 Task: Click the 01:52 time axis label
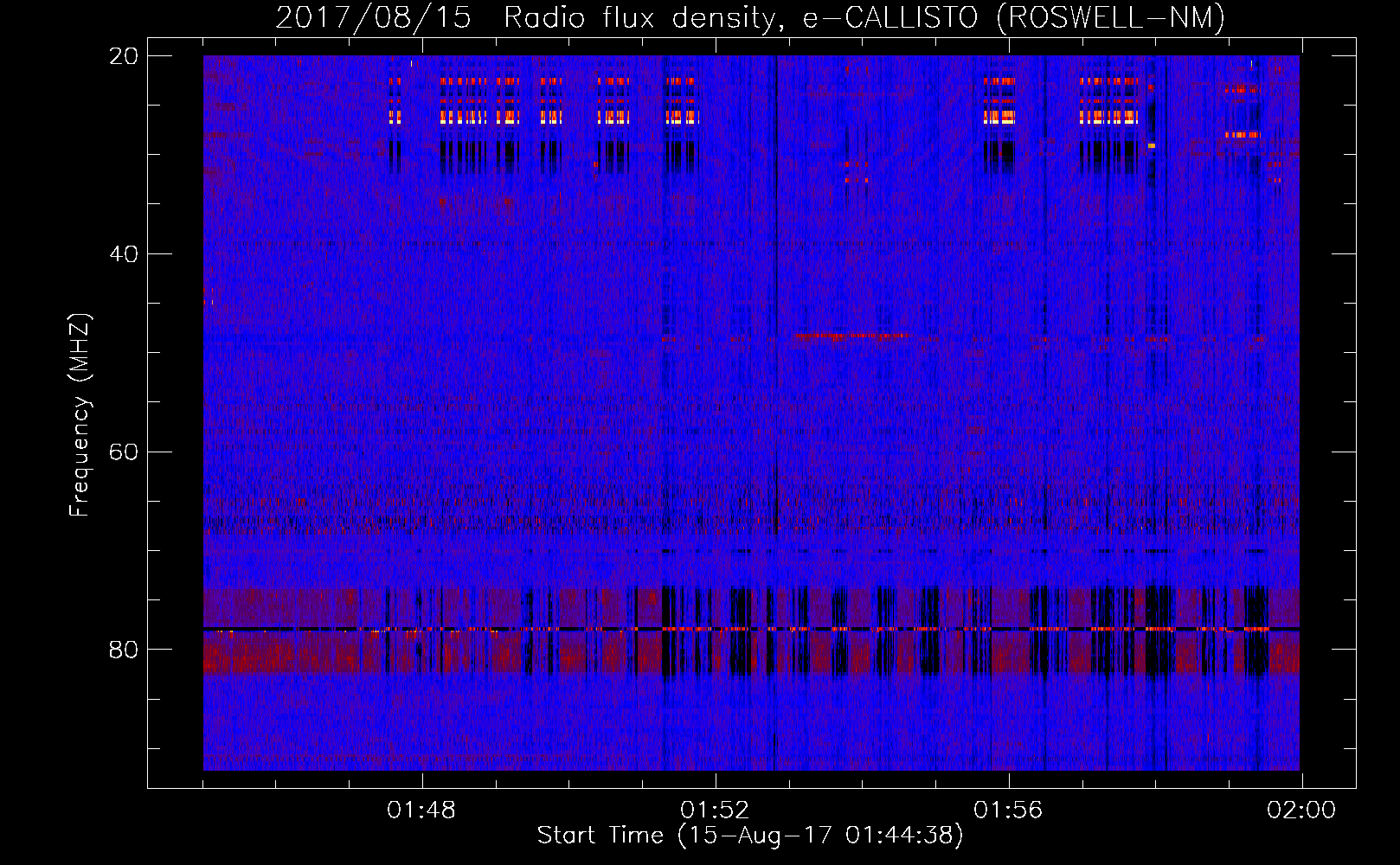pos(715,811)
